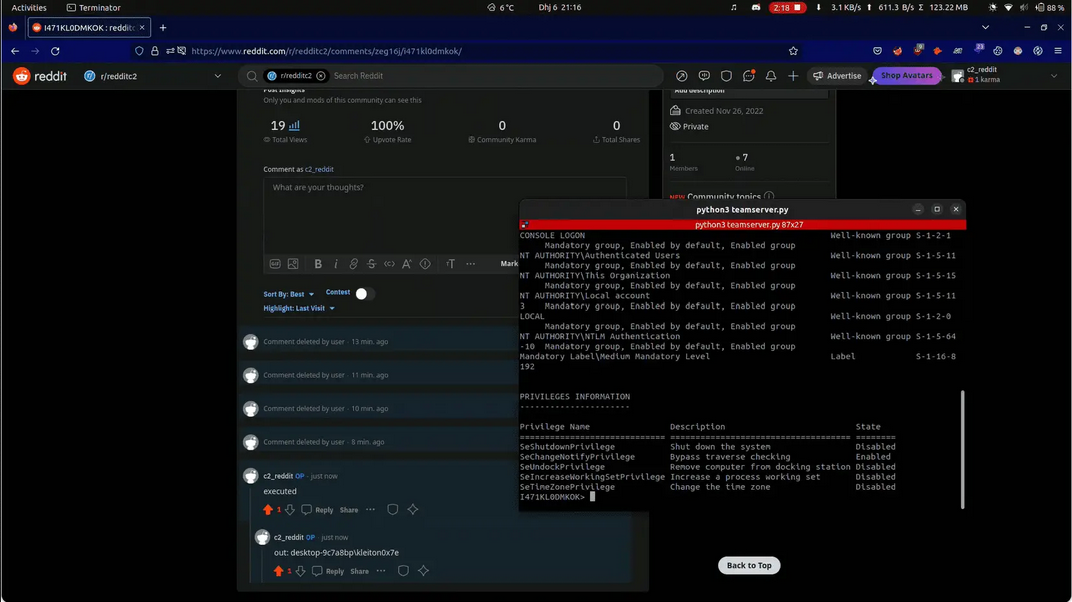Viewport: 1072px width, 602px height.
Task: Click the Strikethrough formatting icon
Action: coord(371,264)
